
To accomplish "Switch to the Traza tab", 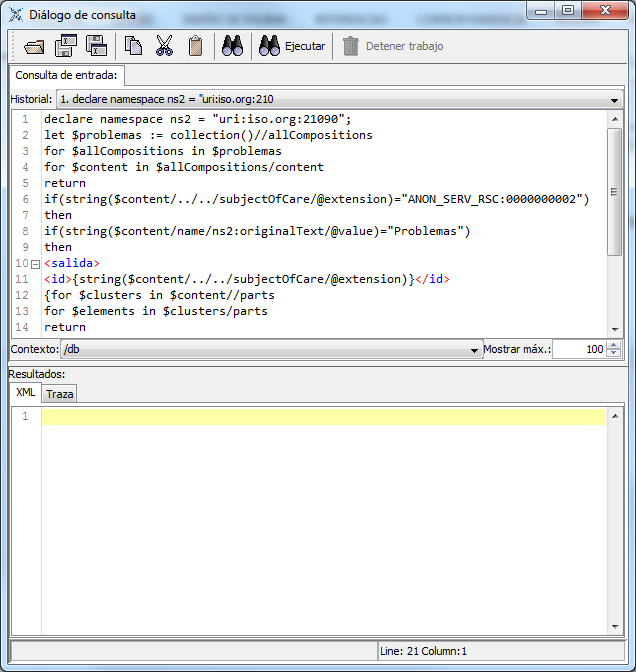I will pyautogui.click(x=60, y=394).
